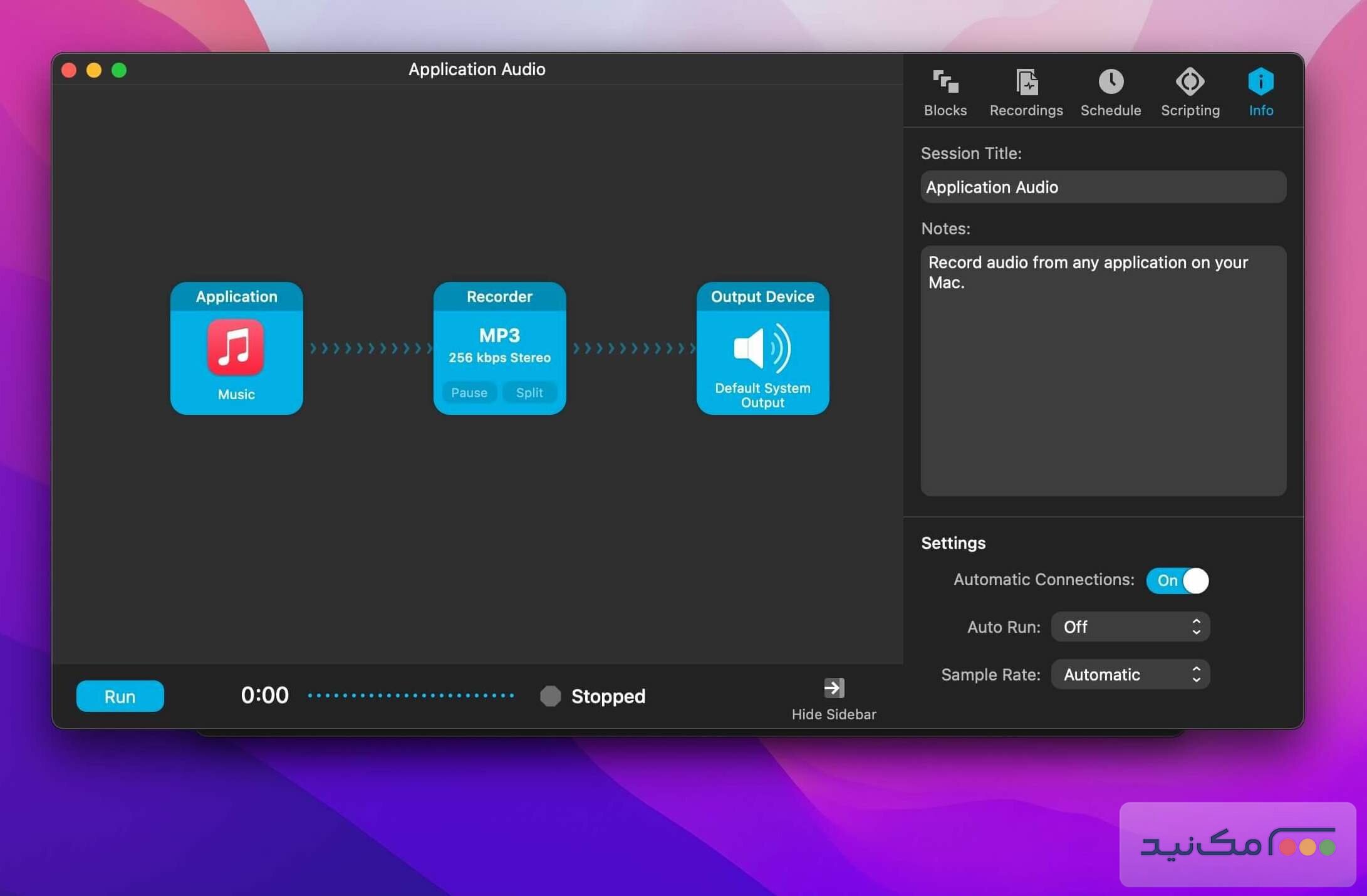Open the Schedule panel
Viewport: 1367px width, 896px height.
tap(1110, 91)
